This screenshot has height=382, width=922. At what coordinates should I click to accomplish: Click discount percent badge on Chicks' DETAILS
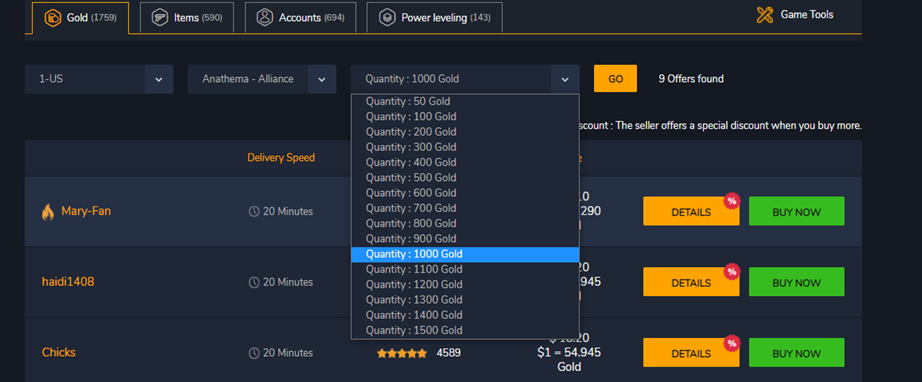click(731, 342)
